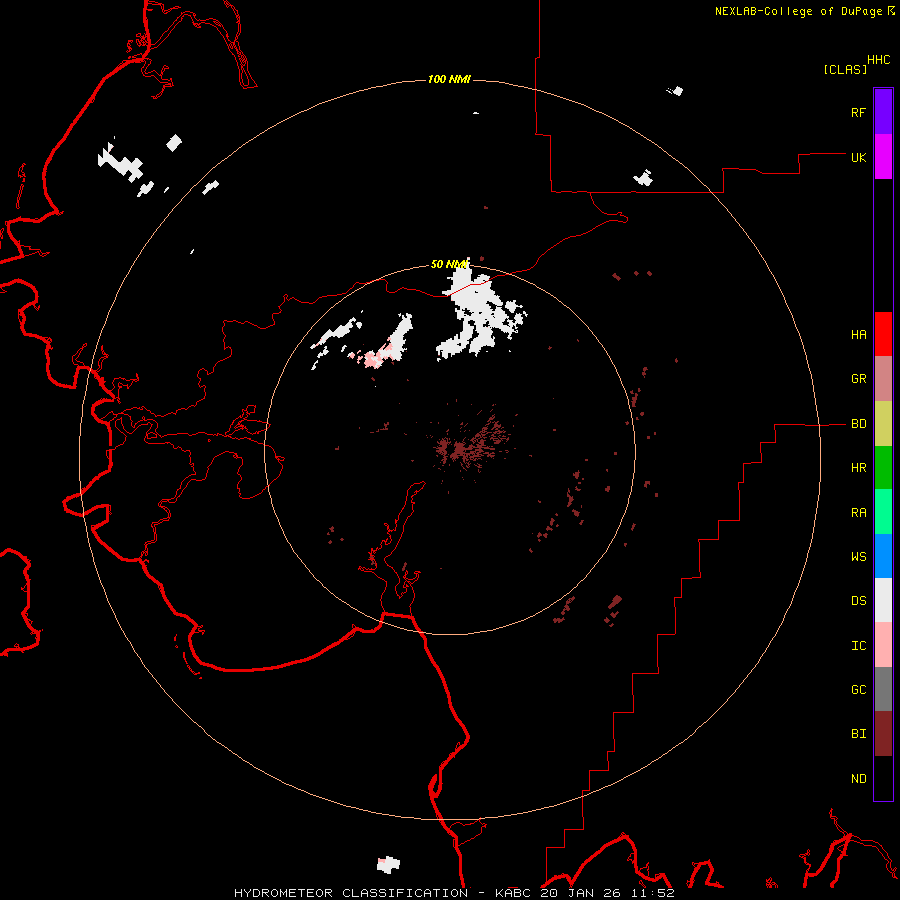This screenshot has width=900, height=900.
Task: Click the RA light-green legend swatch
Action: [883, 512]
